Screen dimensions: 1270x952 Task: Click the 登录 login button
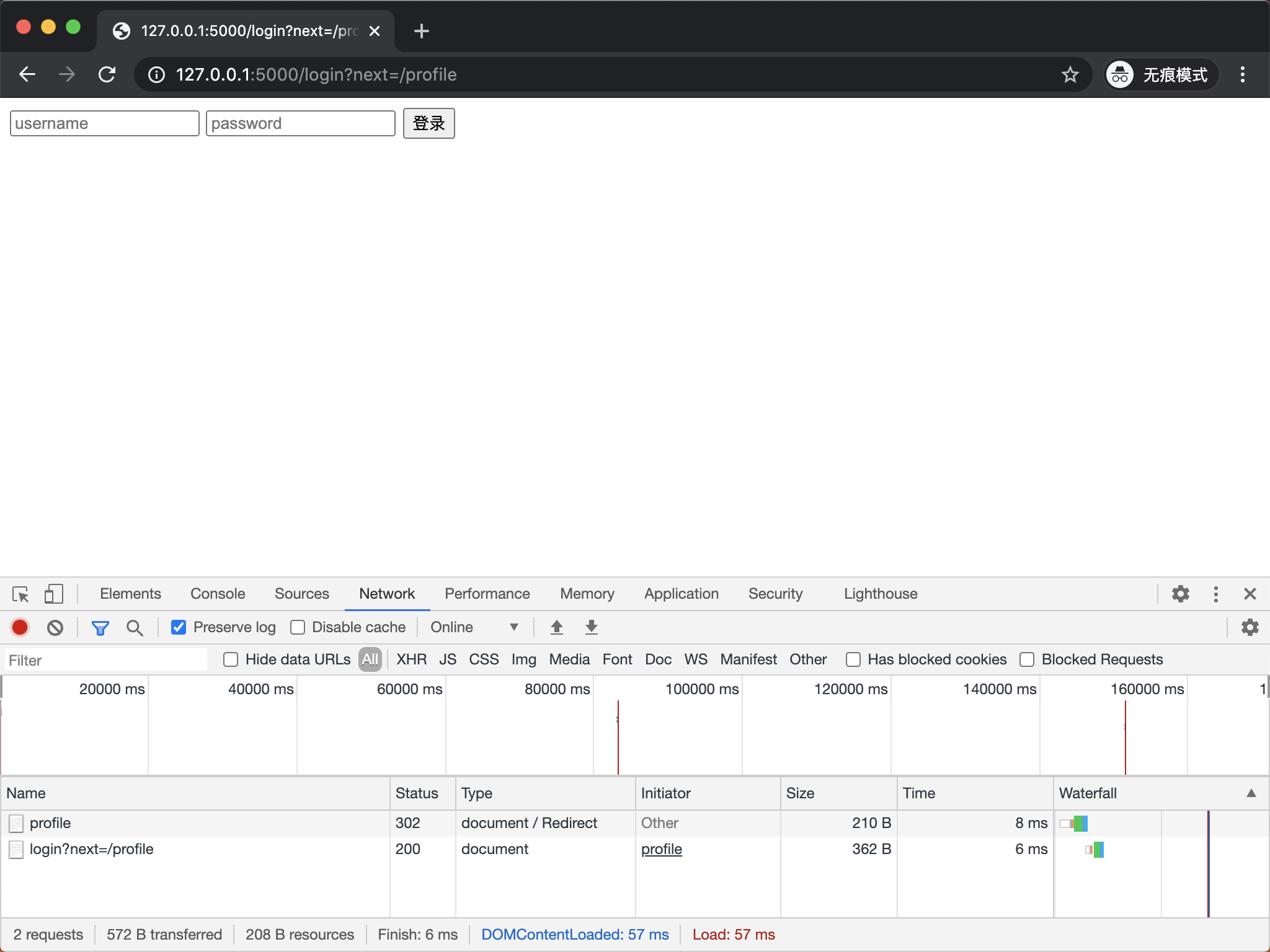pos(429,123)
